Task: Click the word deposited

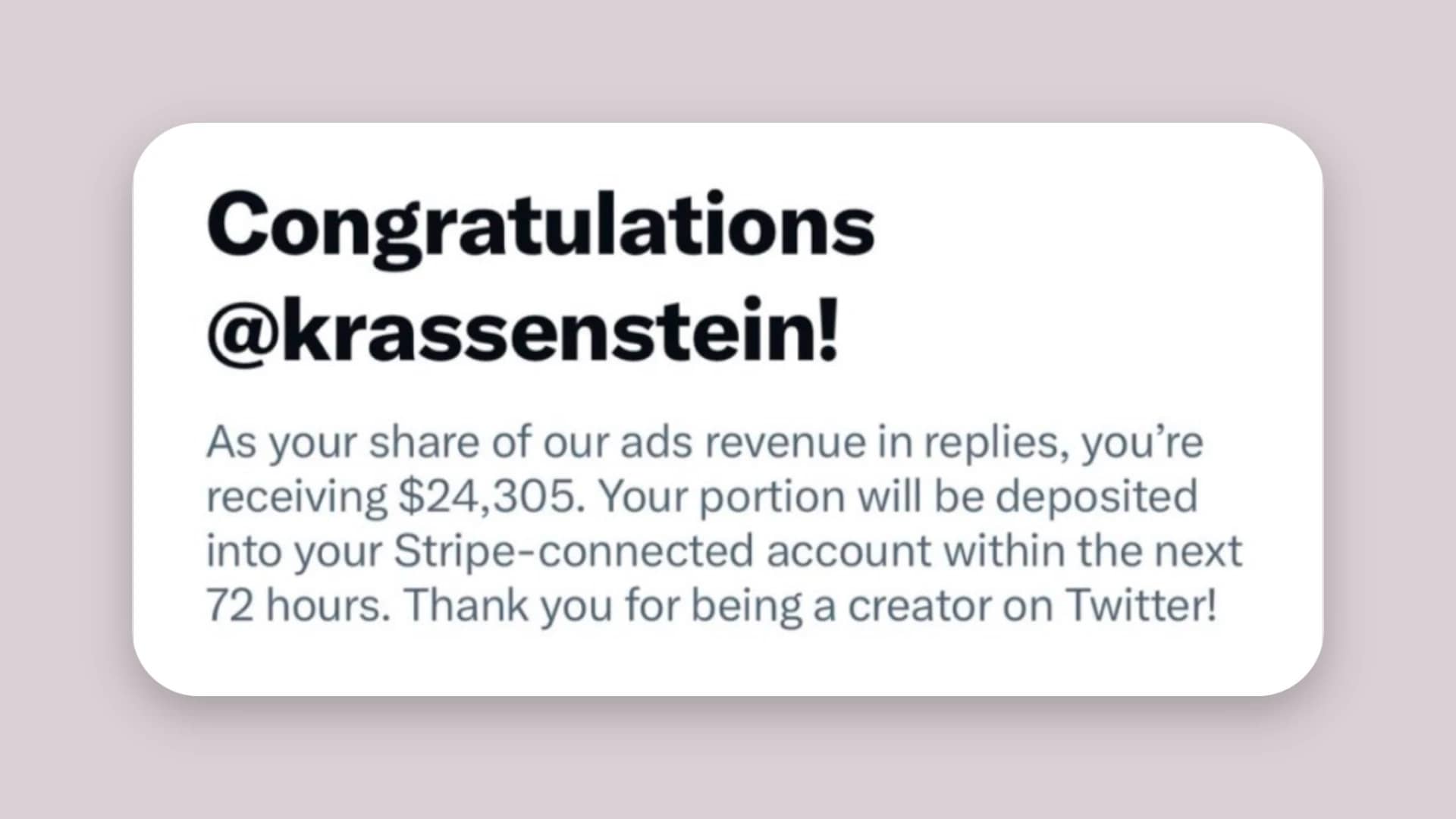Action: pyautogui.click(x=1097, y=497)
